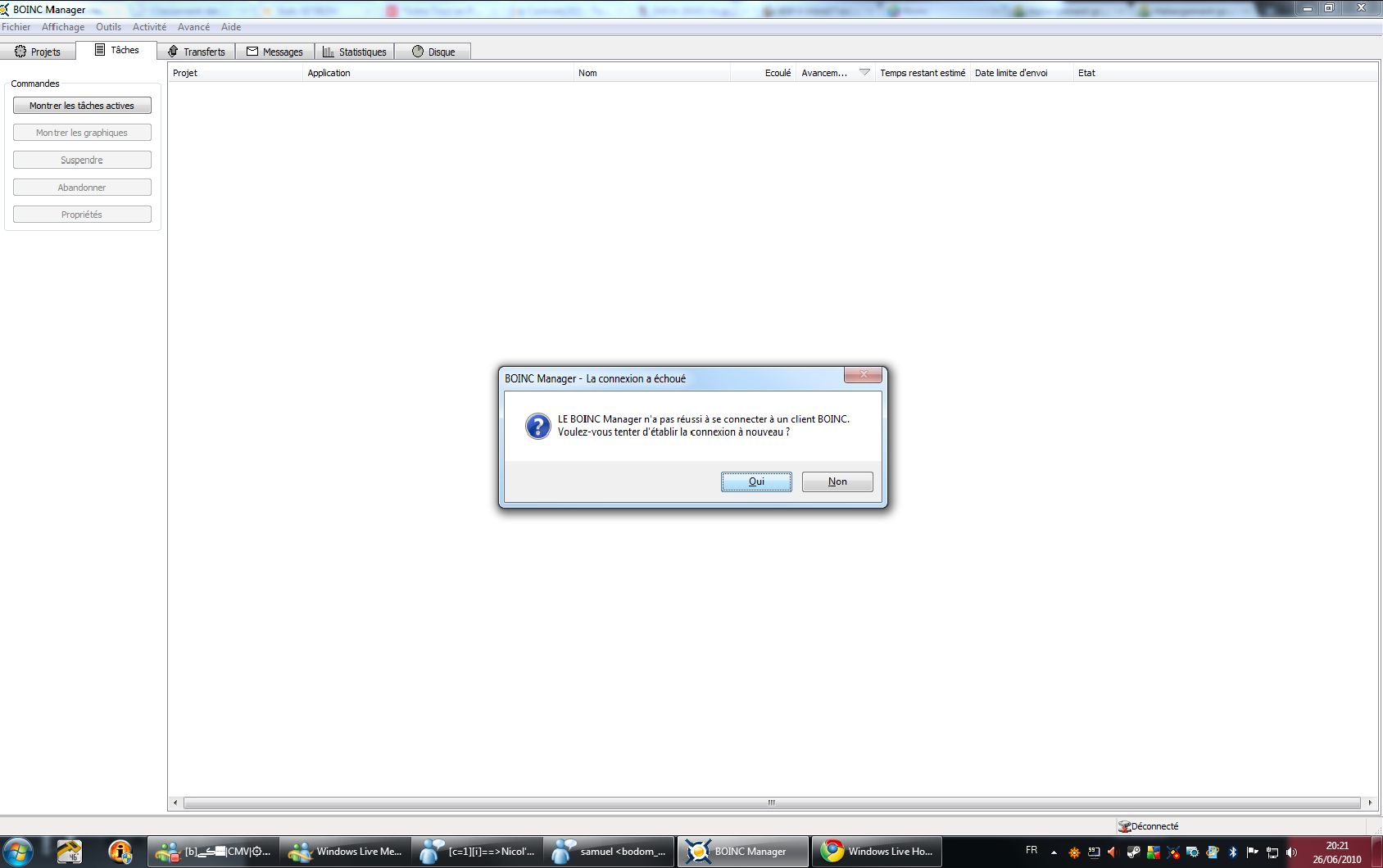Switch to the Transferts tab
Viewport: 1383px width, 868px height.
[x=196, y=52]
